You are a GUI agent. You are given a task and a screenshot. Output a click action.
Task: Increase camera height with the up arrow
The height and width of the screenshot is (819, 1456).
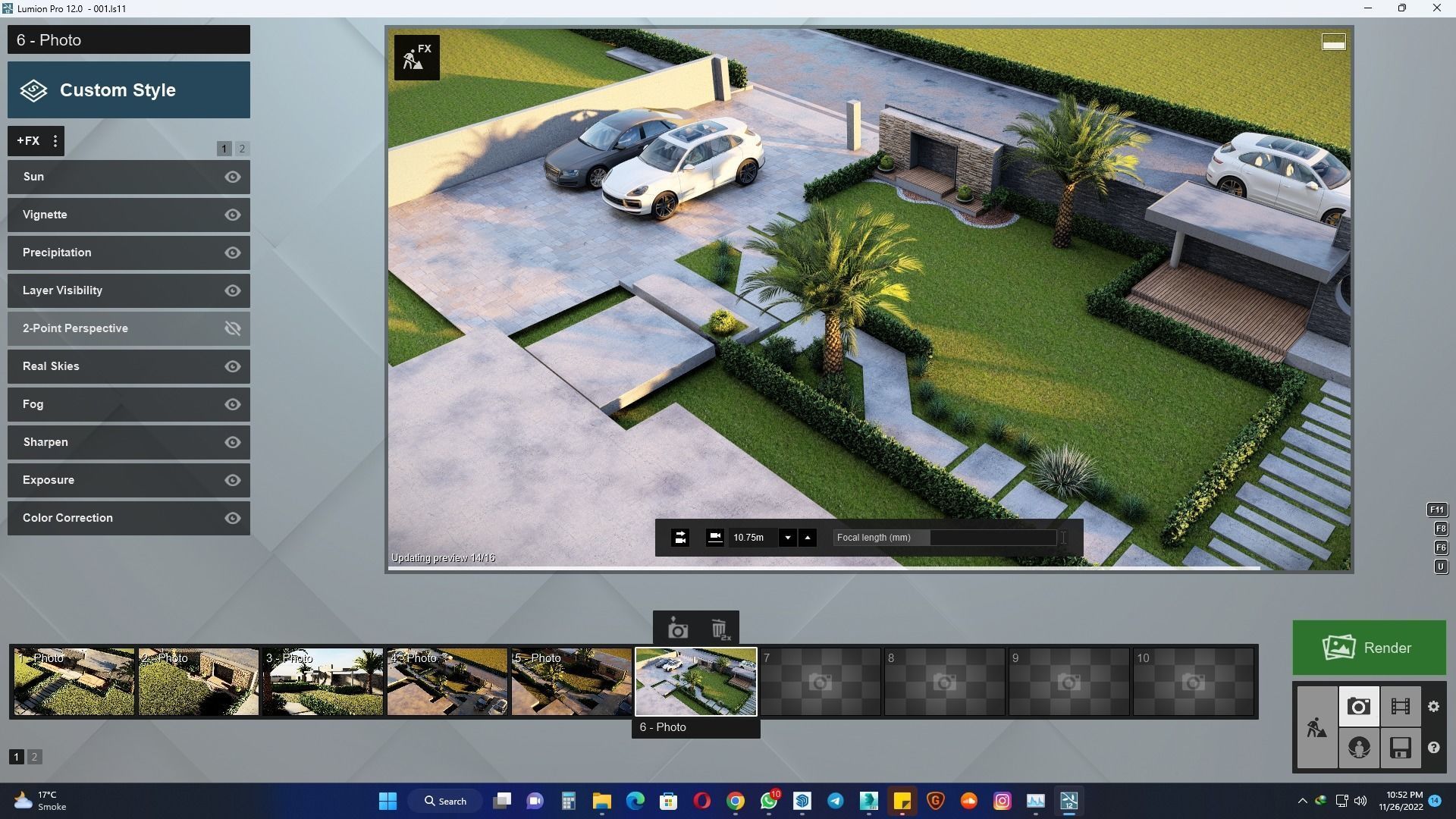[x=808, y=538]
